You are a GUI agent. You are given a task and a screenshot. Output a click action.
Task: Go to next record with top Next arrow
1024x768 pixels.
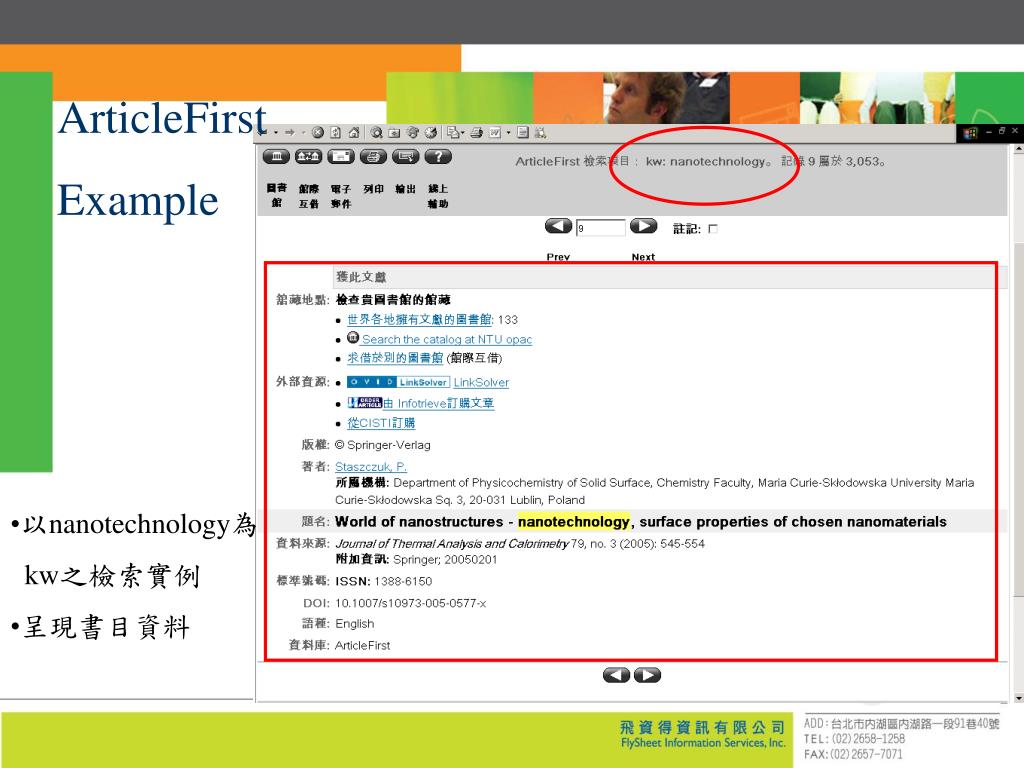[643, 226]
